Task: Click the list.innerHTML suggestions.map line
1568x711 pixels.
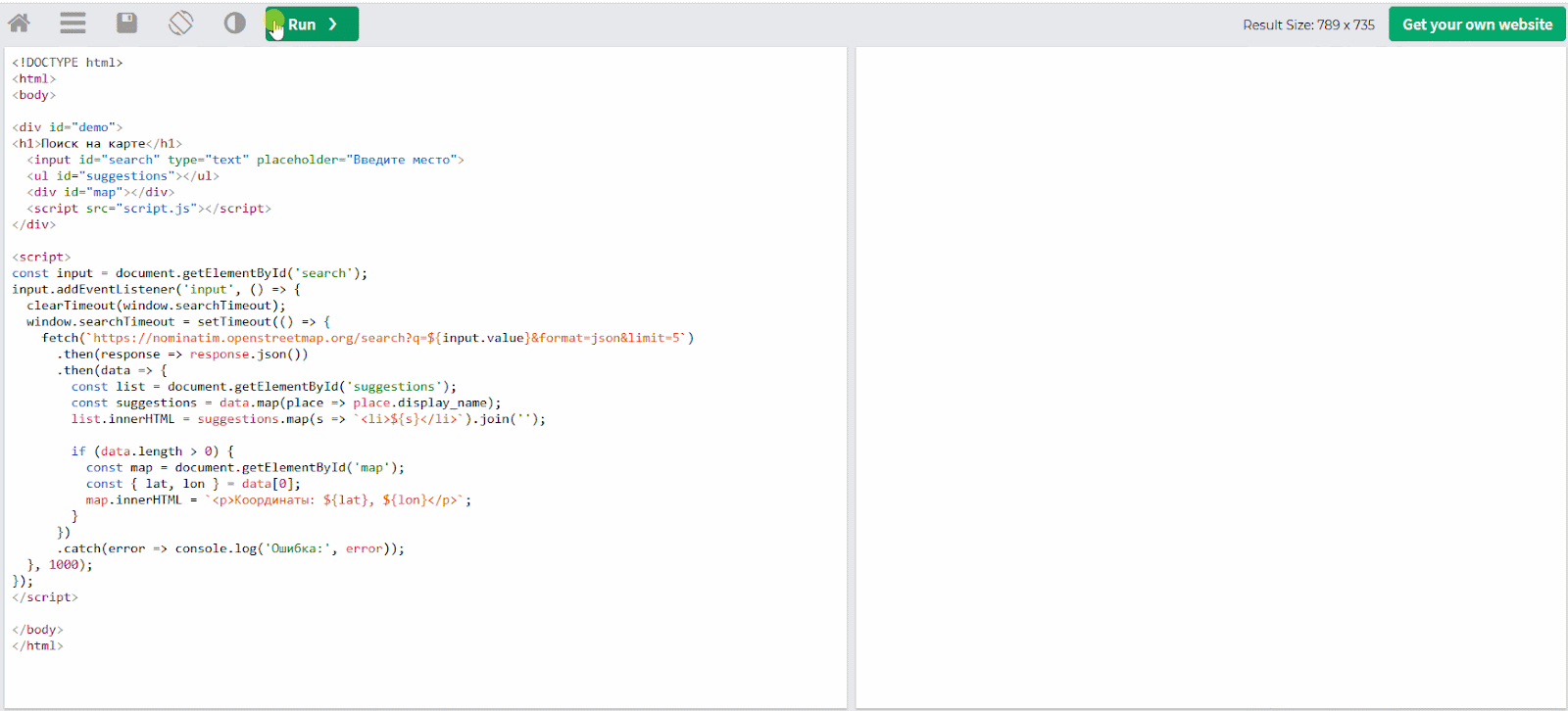Action: [x=309, y=419]
